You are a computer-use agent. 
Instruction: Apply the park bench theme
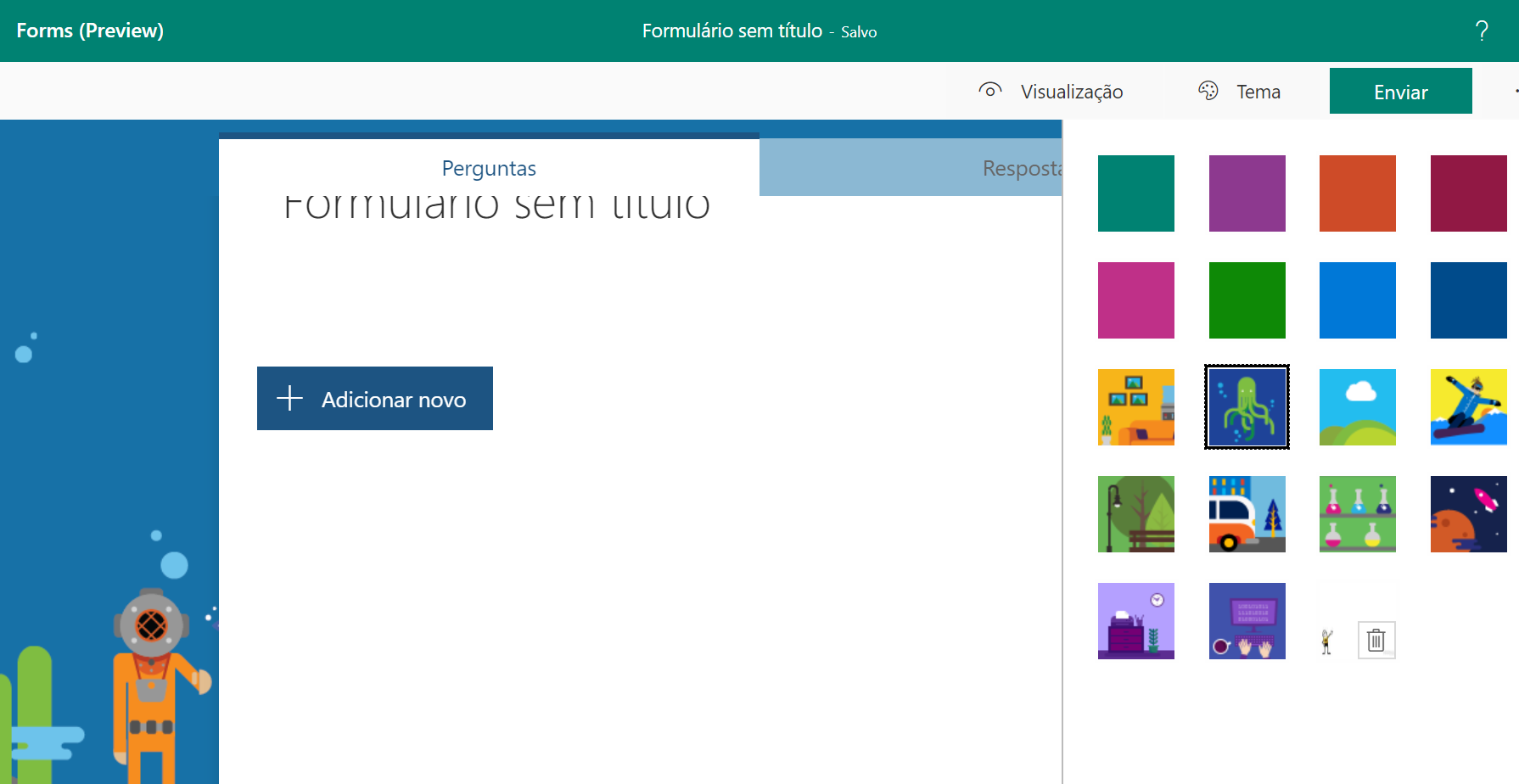point(1136,514)
